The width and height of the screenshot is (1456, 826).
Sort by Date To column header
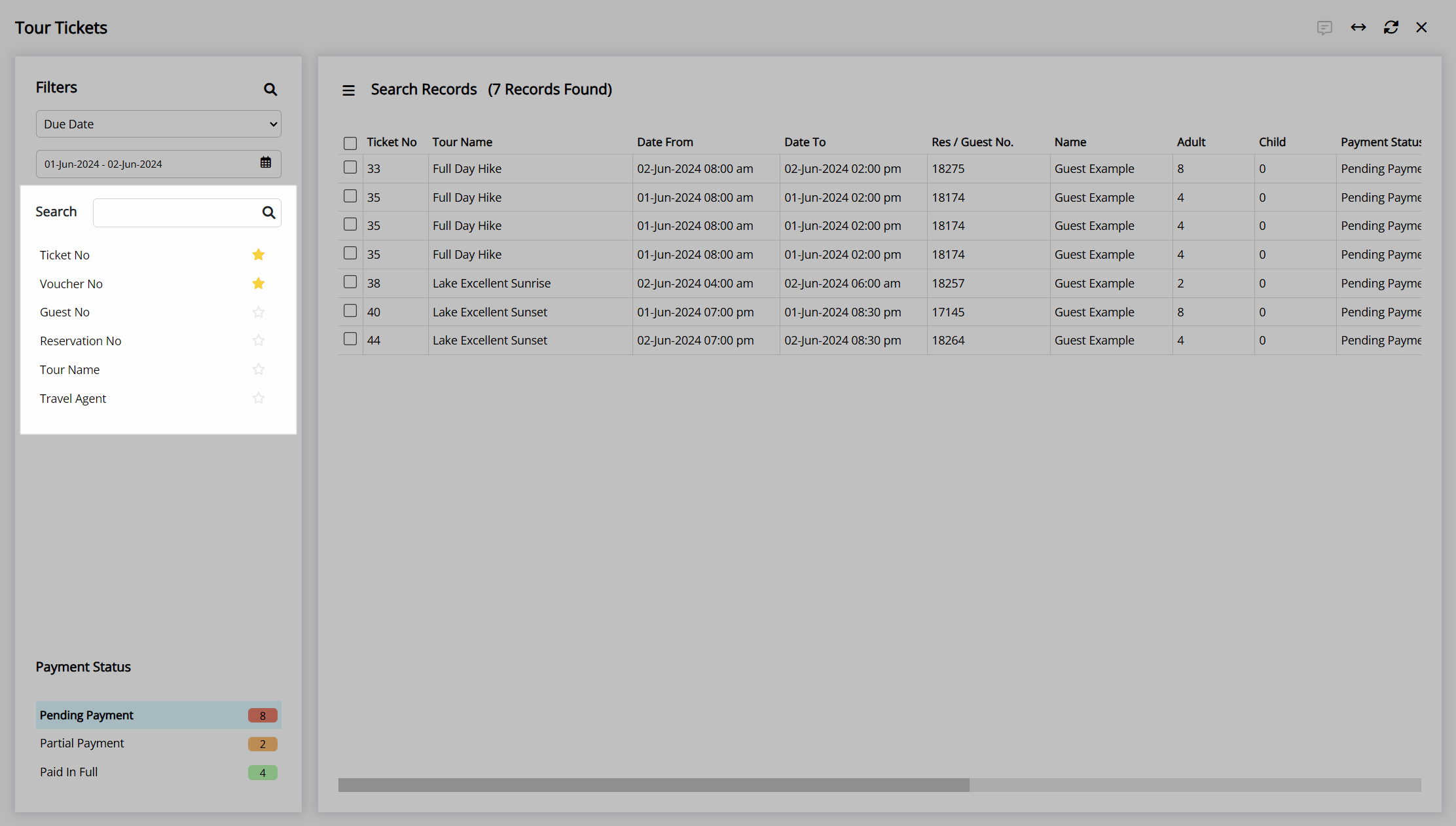click(805, 142)
